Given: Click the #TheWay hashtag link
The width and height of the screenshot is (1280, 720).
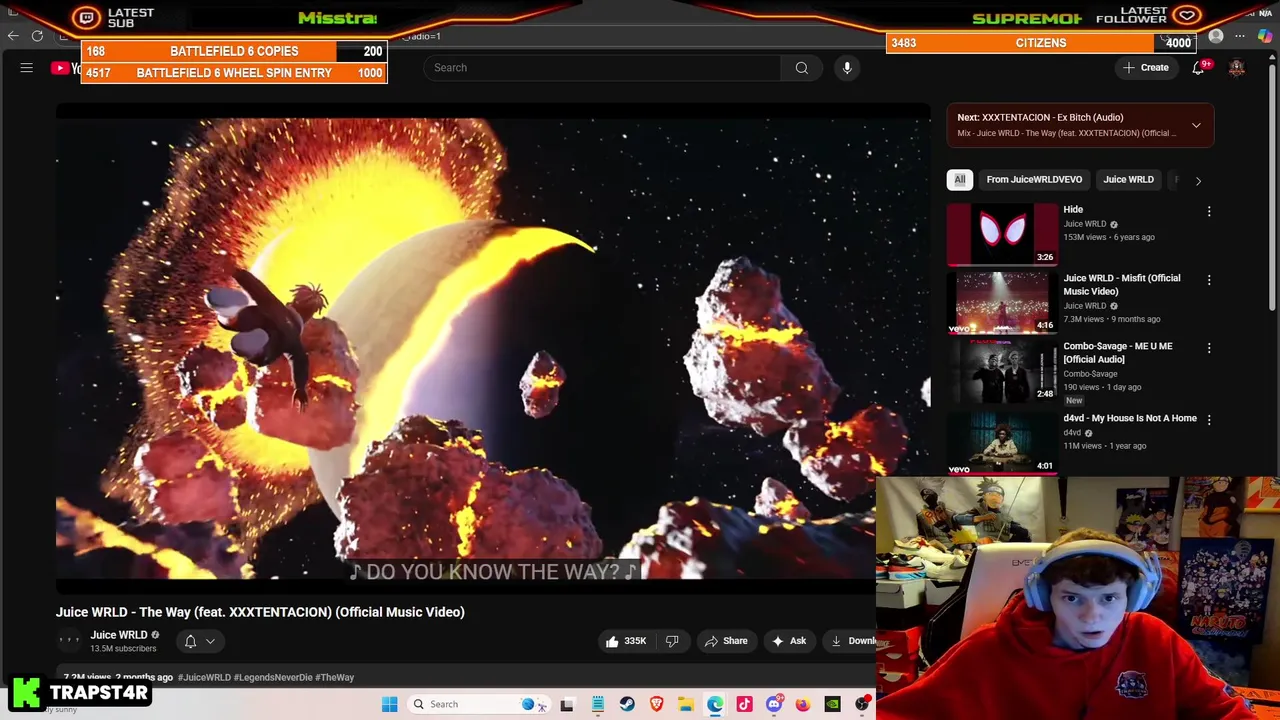Looking at the screenshot, I should pyautogui.click(x=335, y=677).
